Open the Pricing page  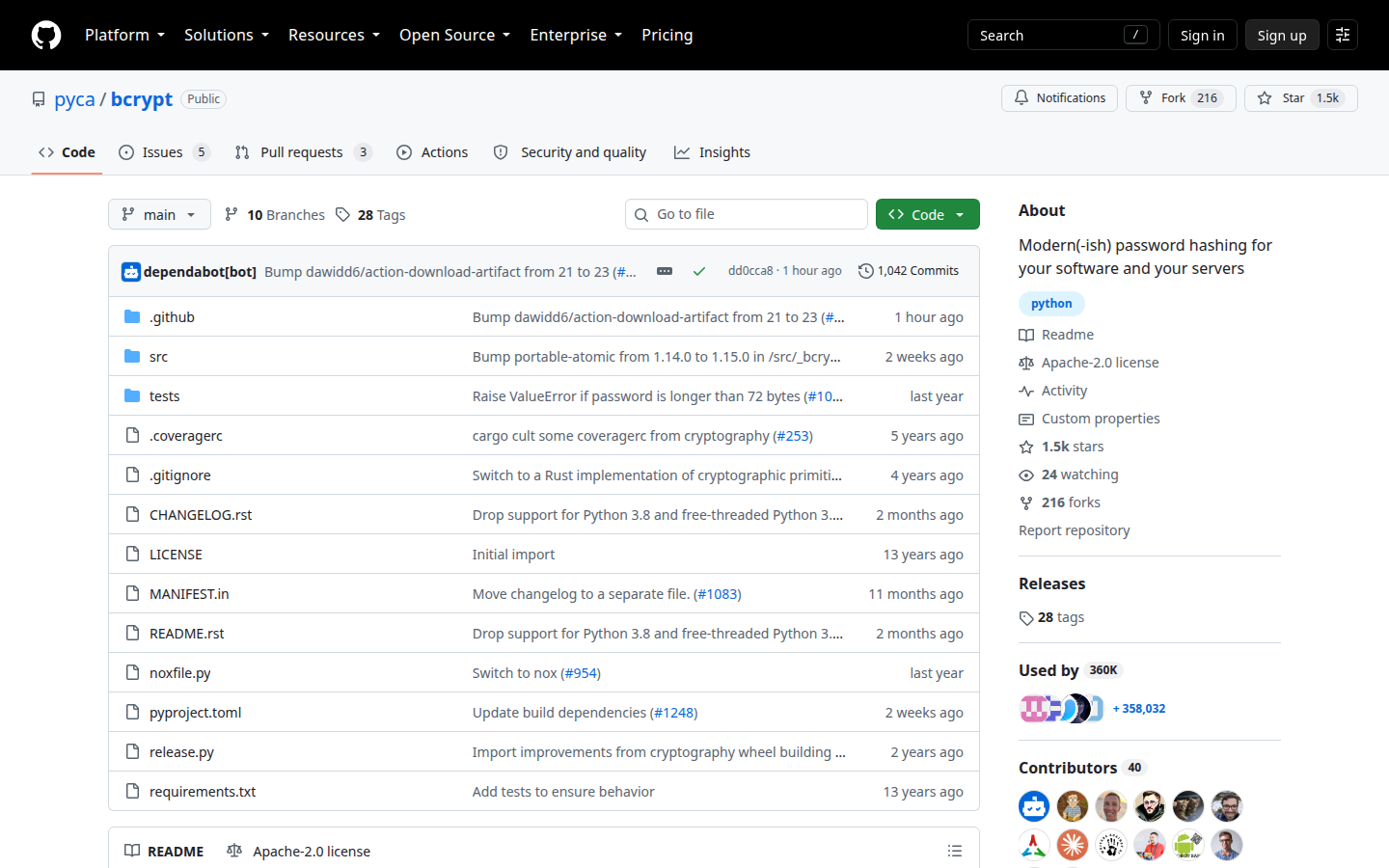pos(667,35)
